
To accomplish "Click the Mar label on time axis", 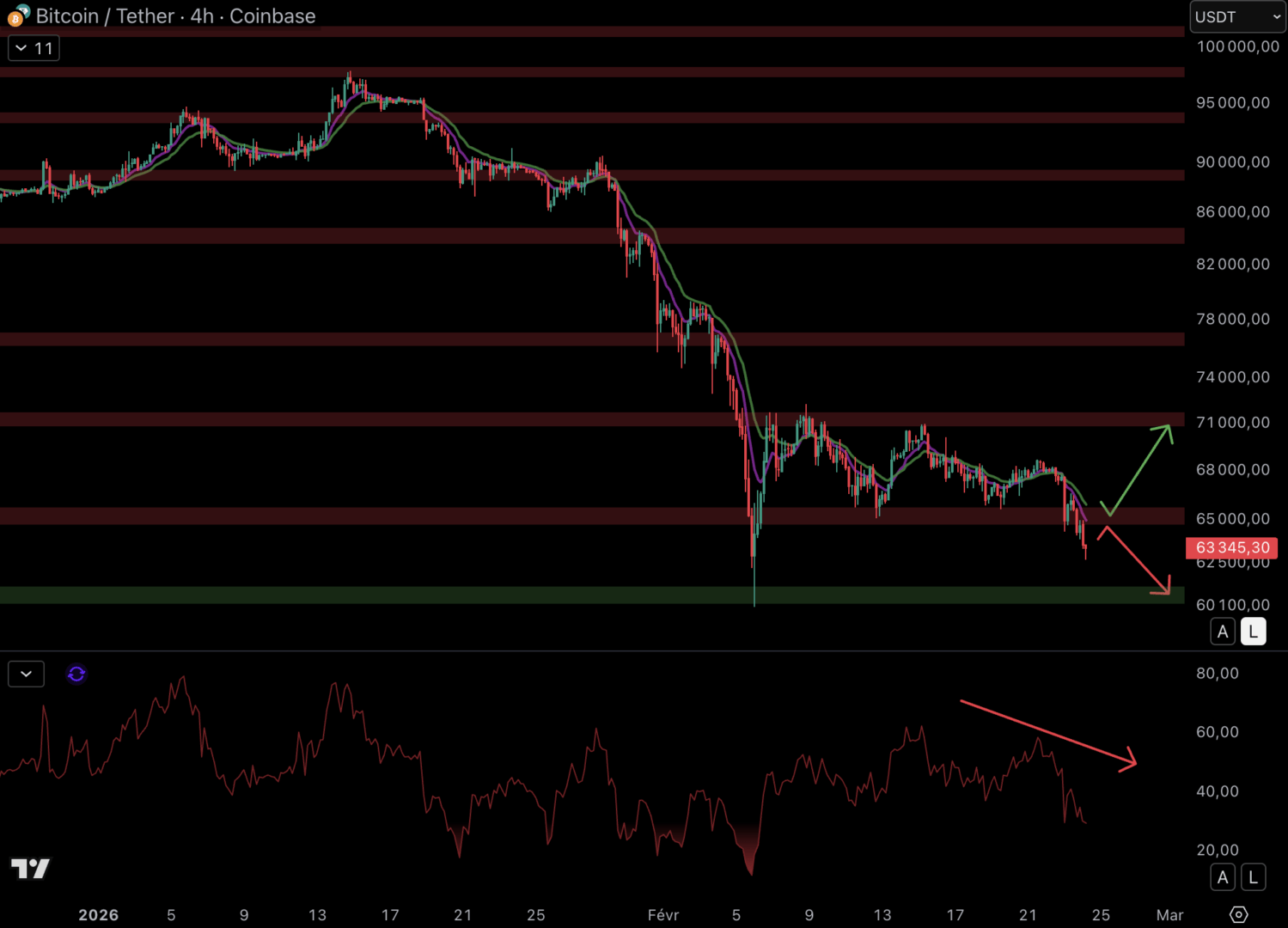I will 1169,915.
